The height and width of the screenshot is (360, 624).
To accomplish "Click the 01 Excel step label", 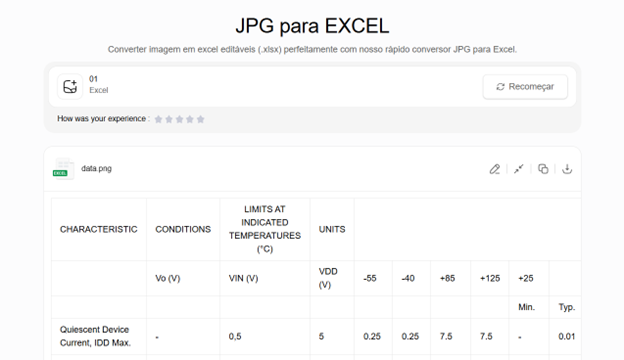I will [98, 84].
